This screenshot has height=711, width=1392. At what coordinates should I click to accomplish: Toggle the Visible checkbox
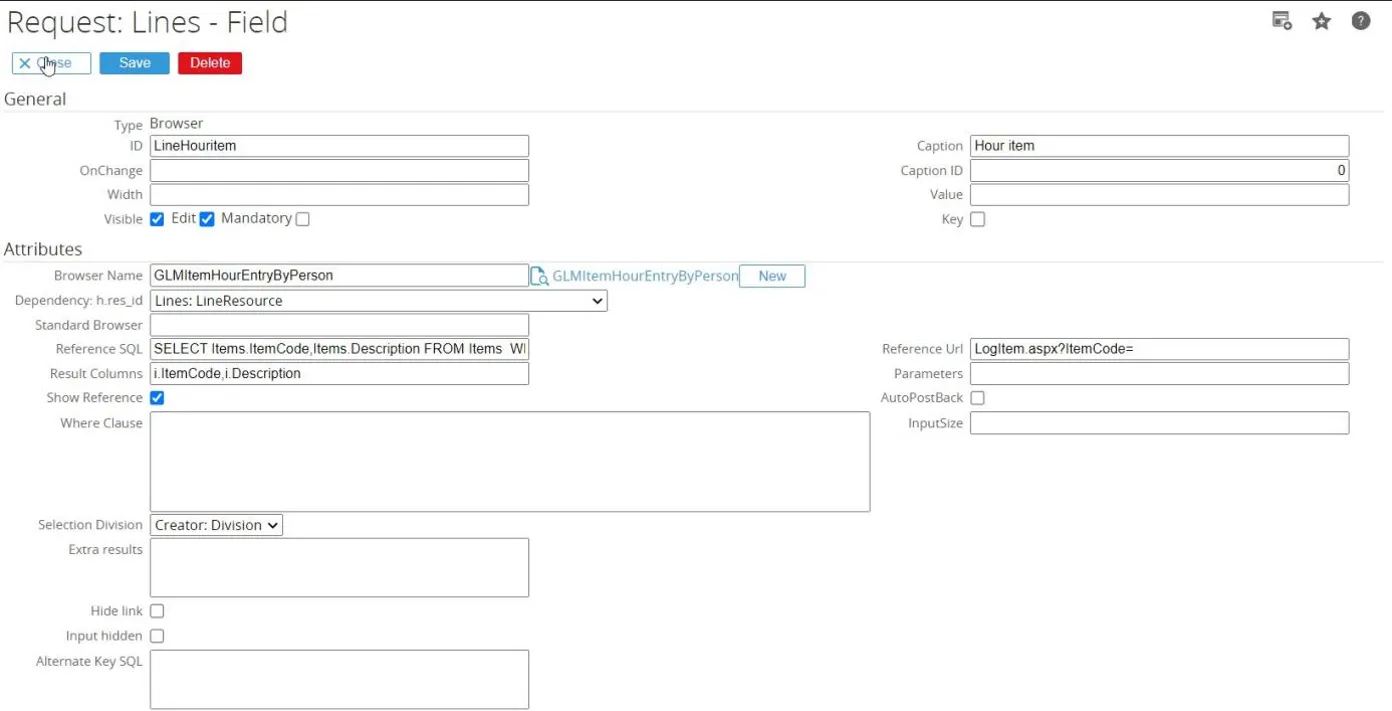pyautogui.click(x=157, y=219)
